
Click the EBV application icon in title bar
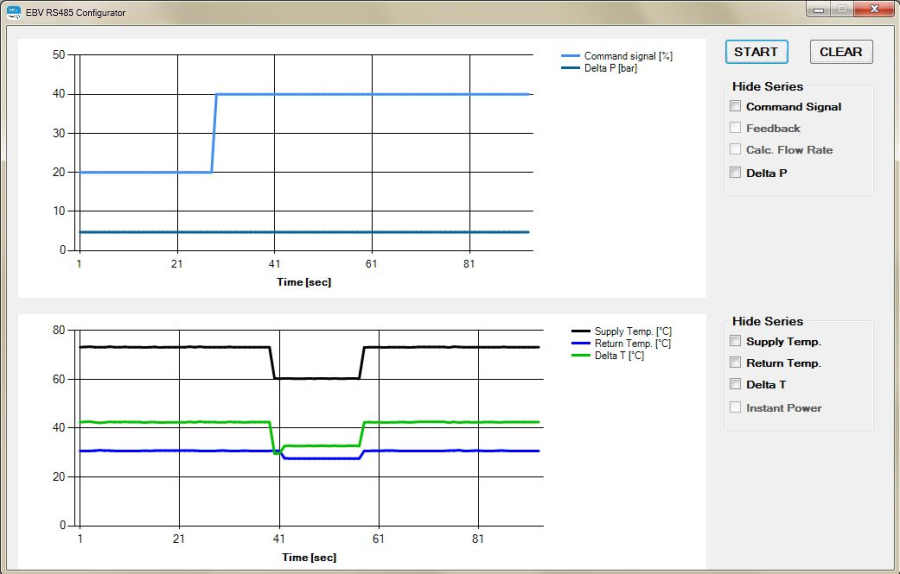[x=14, y=11]
